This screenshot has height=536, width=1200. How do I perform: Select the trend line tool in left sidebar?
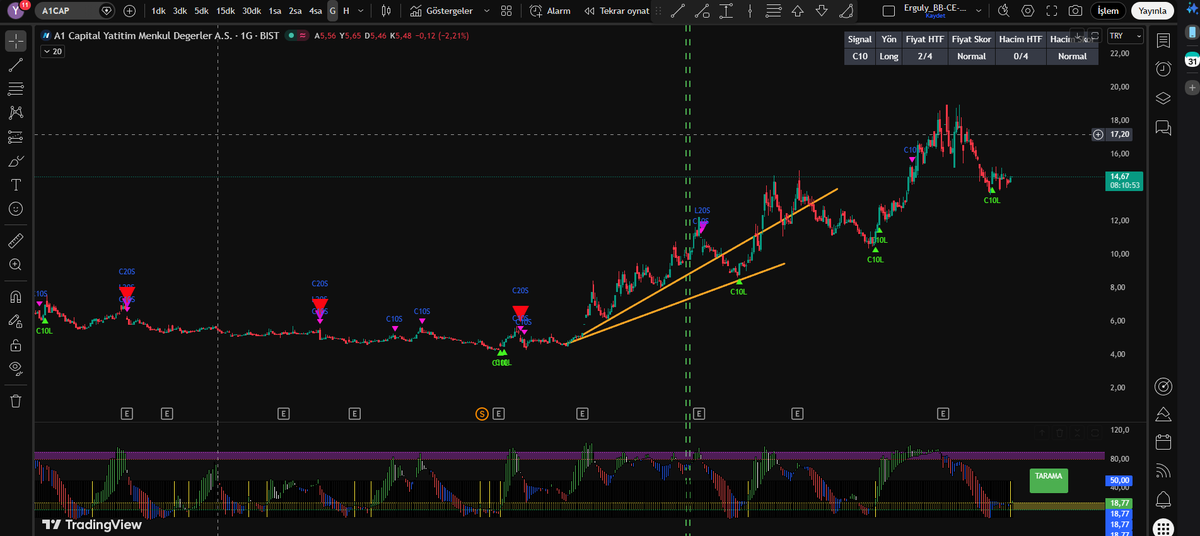pos(15,65)
